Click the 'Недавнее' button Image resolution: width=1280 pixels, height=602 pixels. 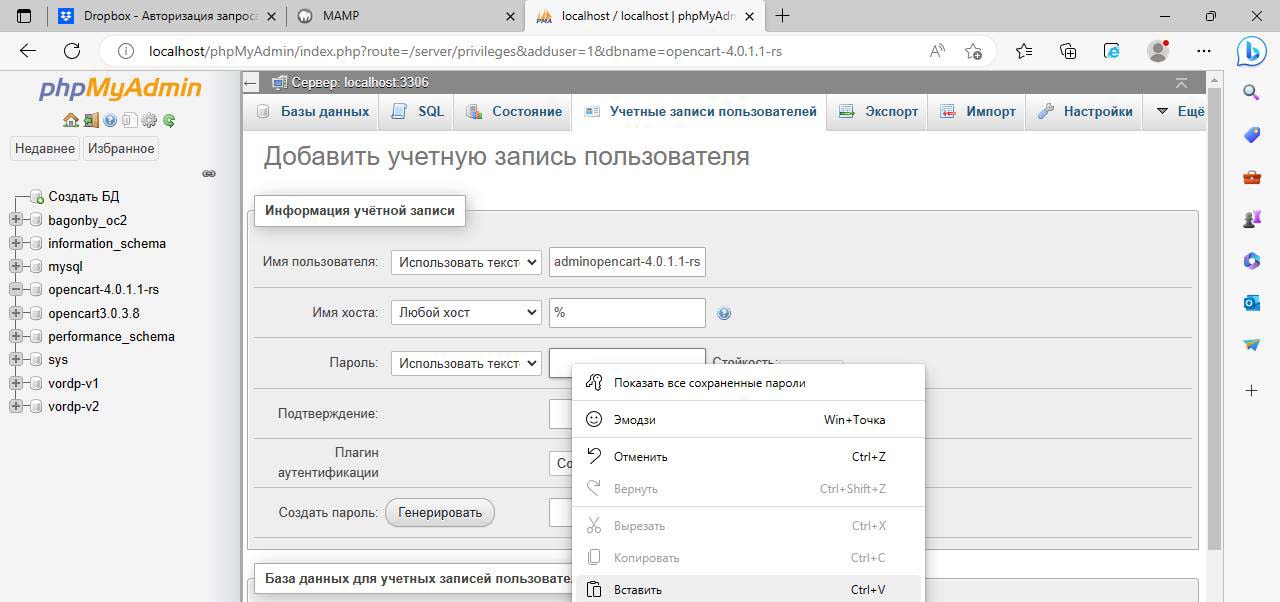point(45,148)
